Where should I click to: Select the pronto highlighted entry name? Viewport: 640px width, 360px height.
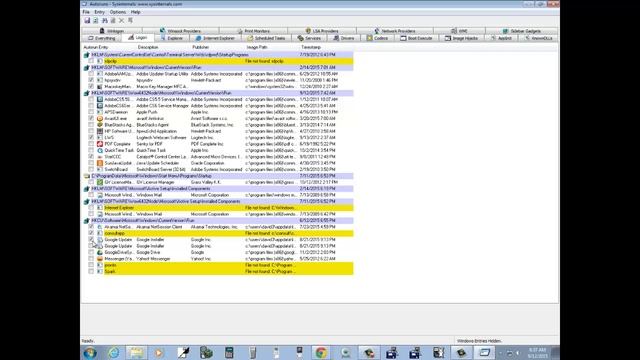[x=110, y=265]
